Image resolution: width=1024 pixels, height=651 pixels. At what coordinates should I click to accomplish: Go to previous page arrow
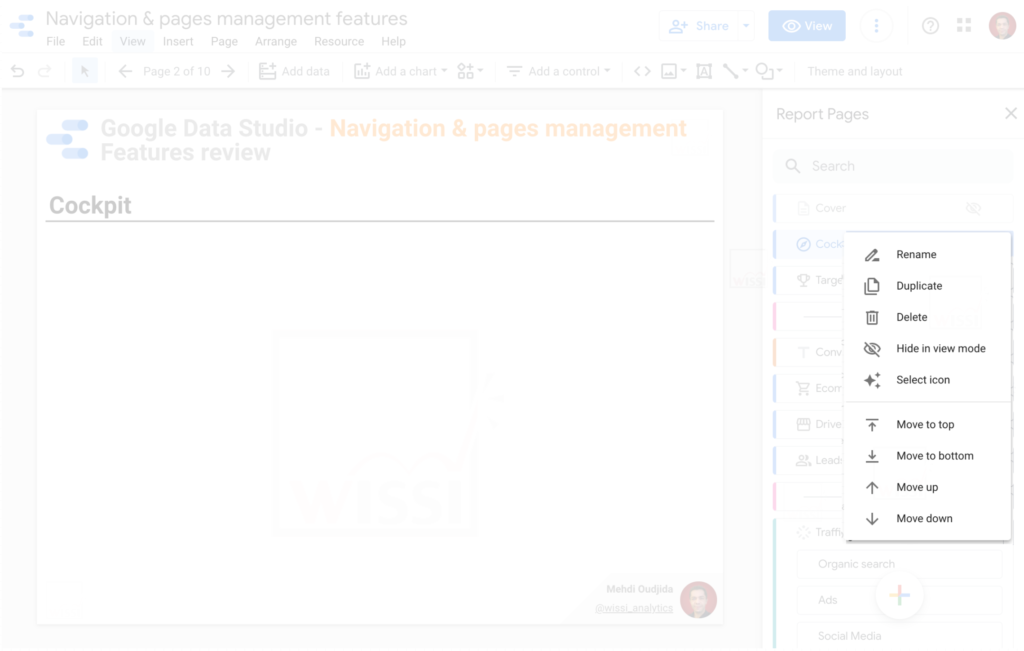click(125, 71)
